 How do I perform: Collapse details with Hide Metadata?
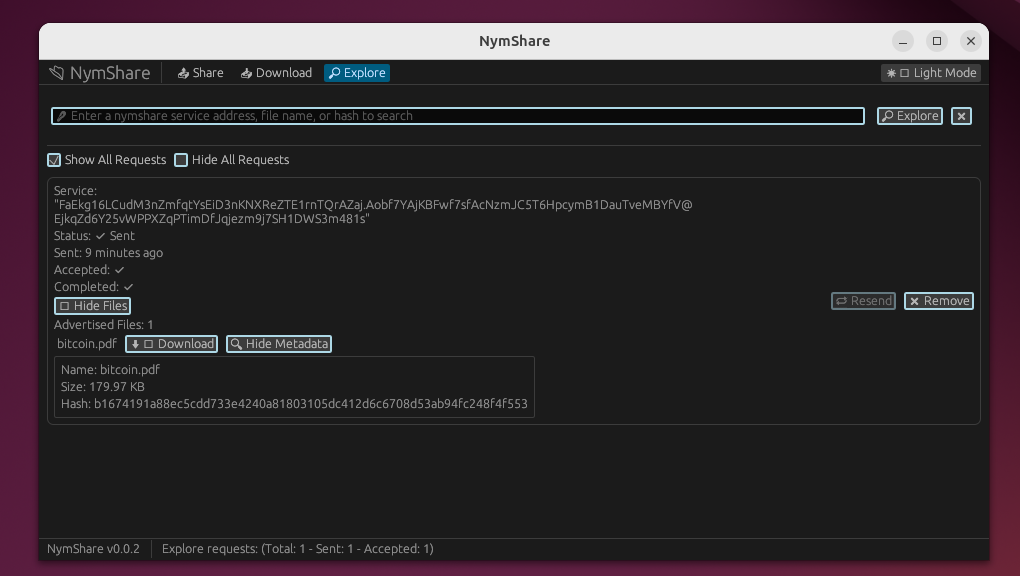pyautogui.click(x=279, y=344)
